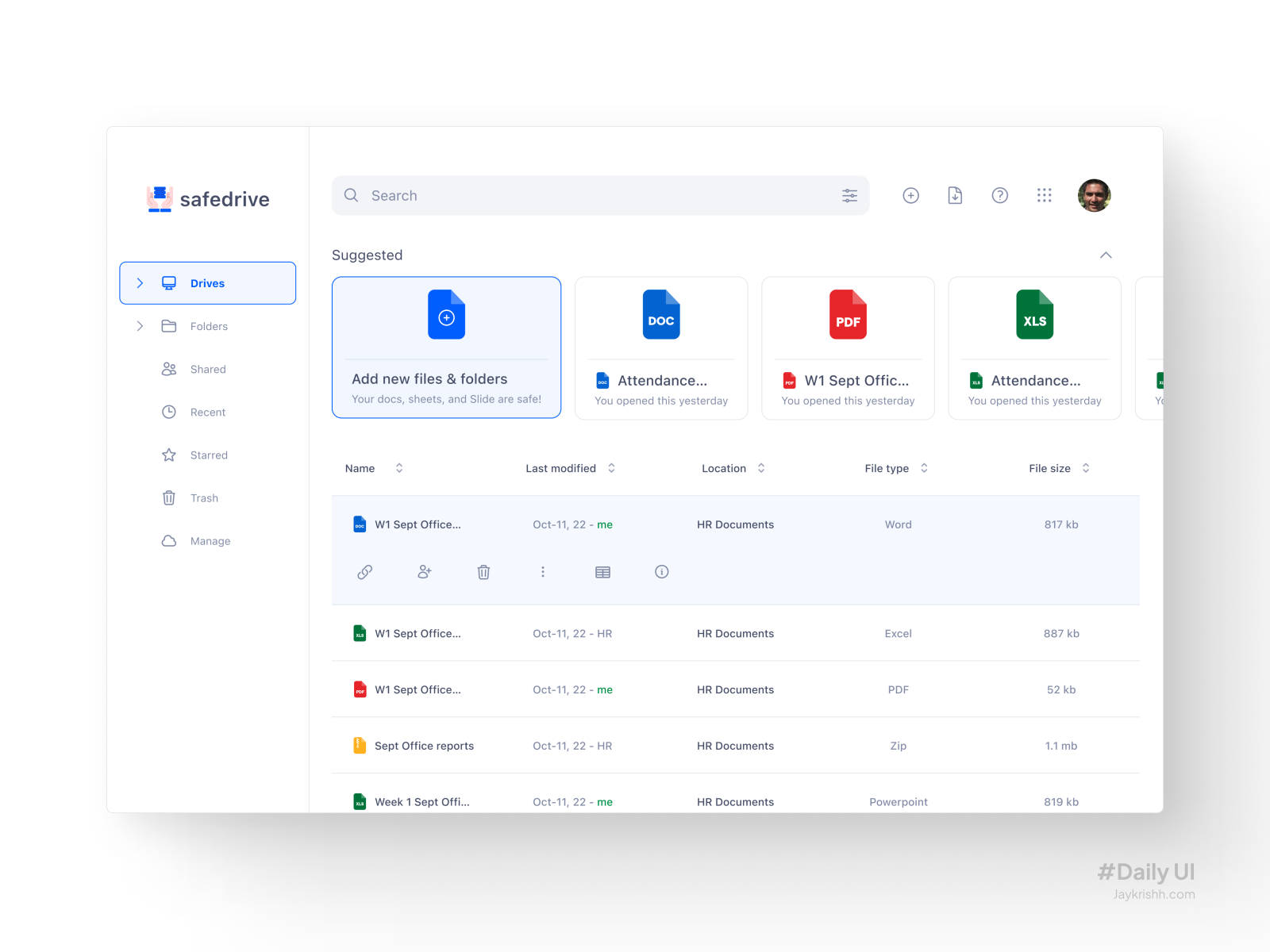Share the file via the add-person icon
Screen dimensions: 1270x952
pyautogui.click(x=425, y=571)
